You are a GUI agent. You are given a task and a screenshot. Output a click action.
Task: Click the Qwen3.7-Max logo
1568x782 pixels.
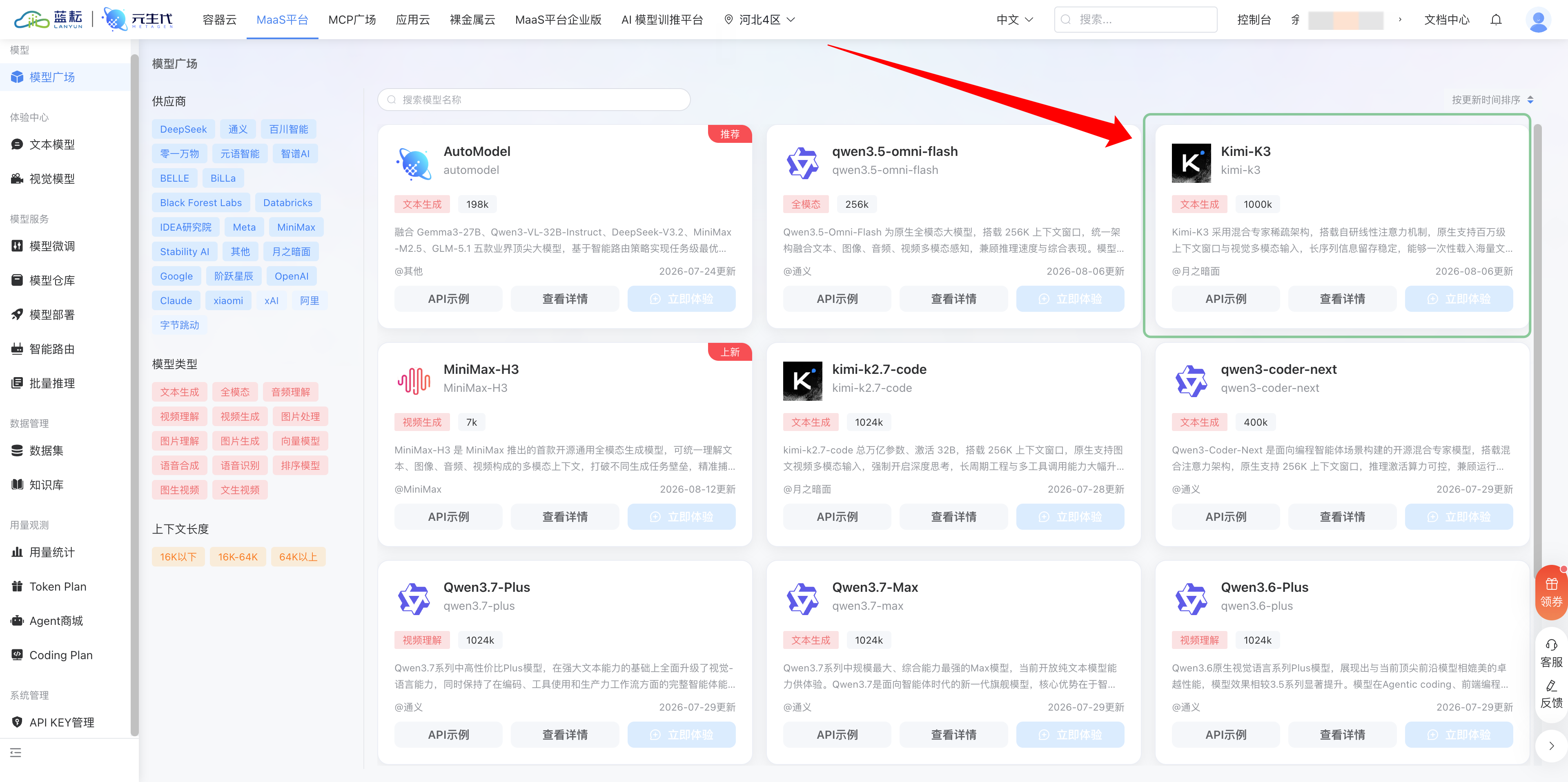pos(802,598)
